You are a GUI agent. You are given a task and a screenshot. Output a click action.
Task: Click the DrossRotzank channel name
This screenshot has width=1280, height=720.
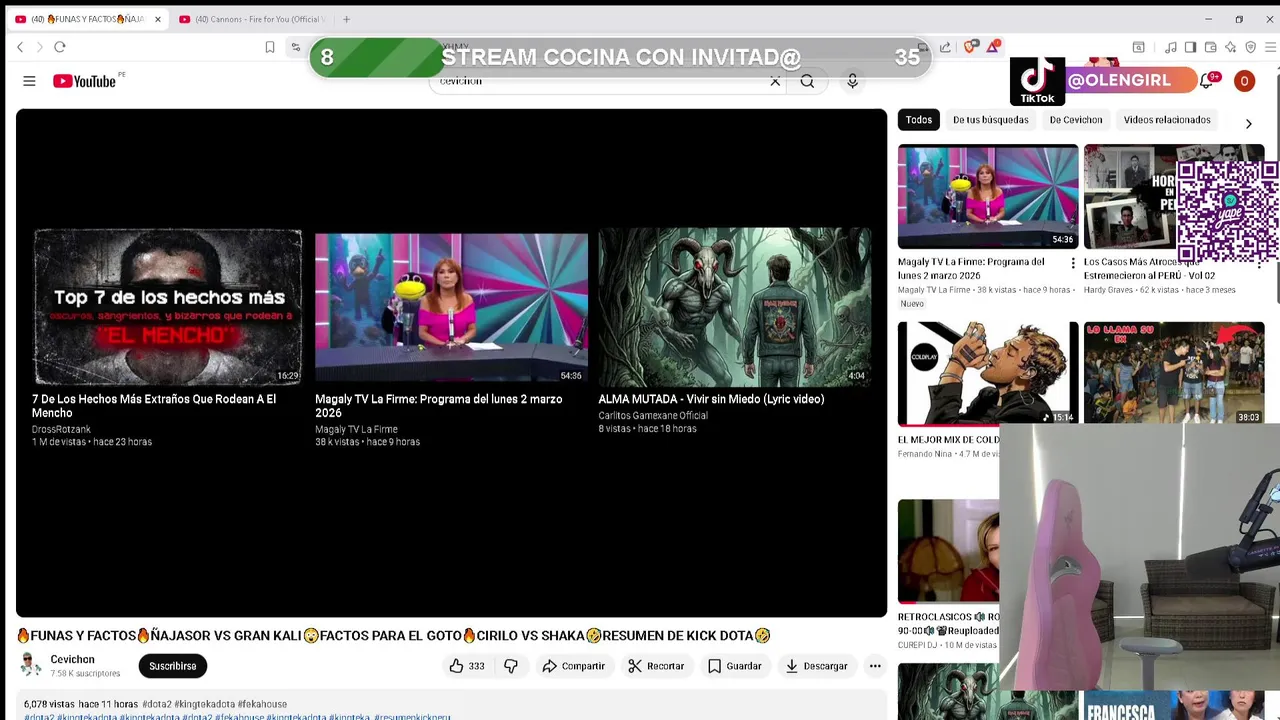(x=61, y=429)
